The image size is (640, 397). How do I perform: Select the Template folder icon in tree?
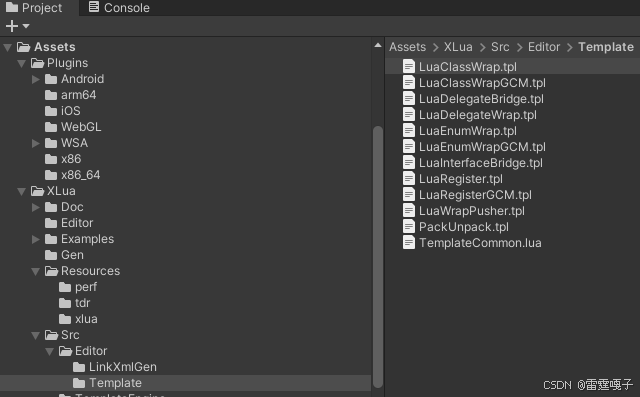coord(79,383)
